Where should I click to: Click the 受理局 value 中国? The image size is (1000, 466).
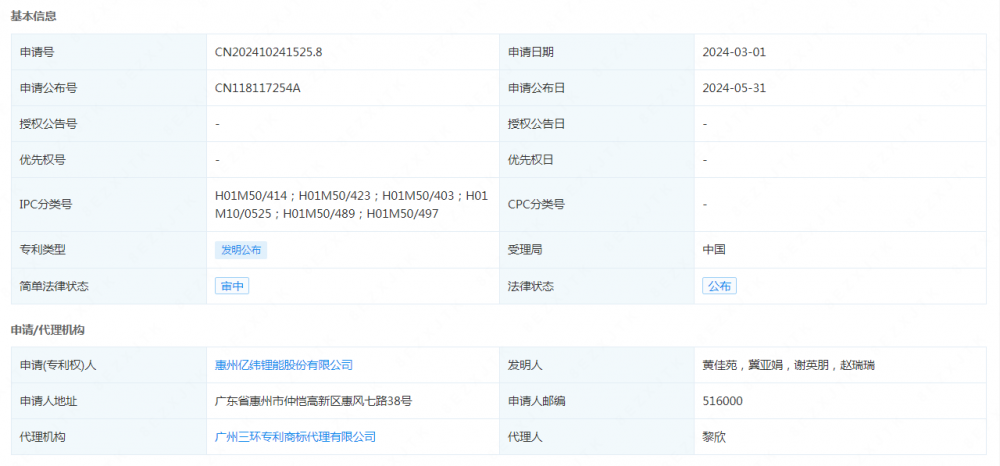coord(714,251)
